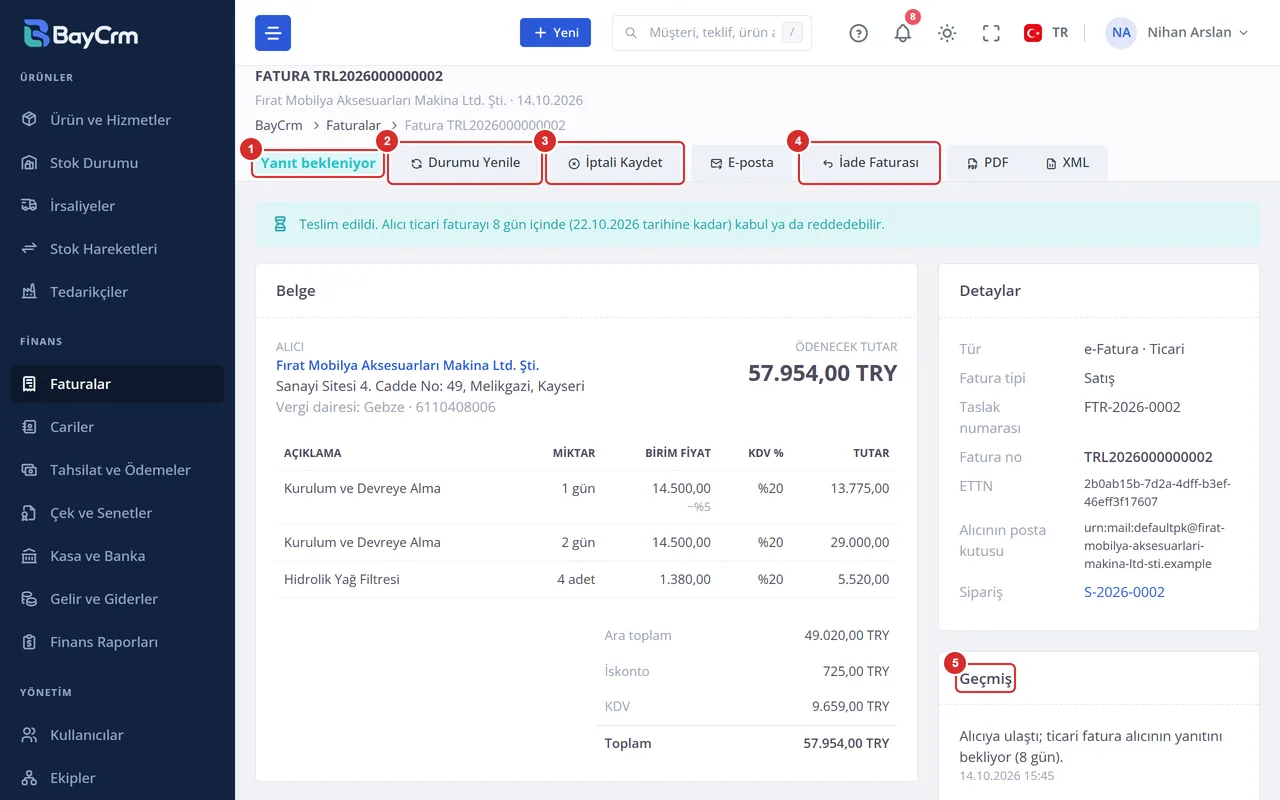Screen dimensions: 1280x800
Task: Select Tedarikçiler in the sidebar
Action: coord(117,292)
